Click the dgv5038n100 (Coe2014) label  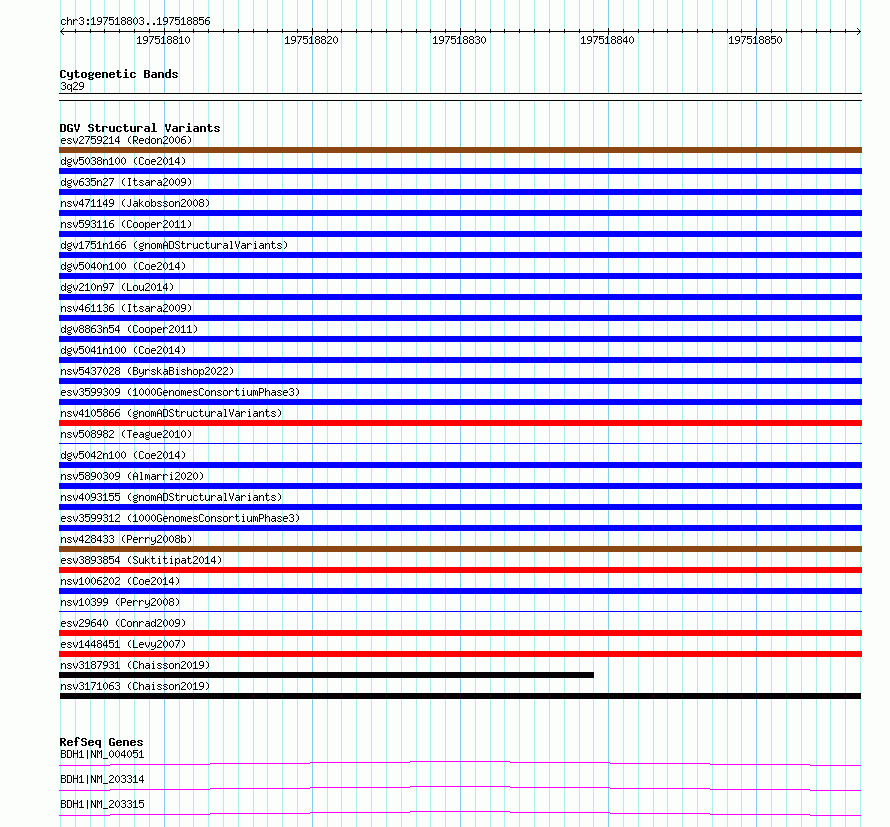click(123, 161)
